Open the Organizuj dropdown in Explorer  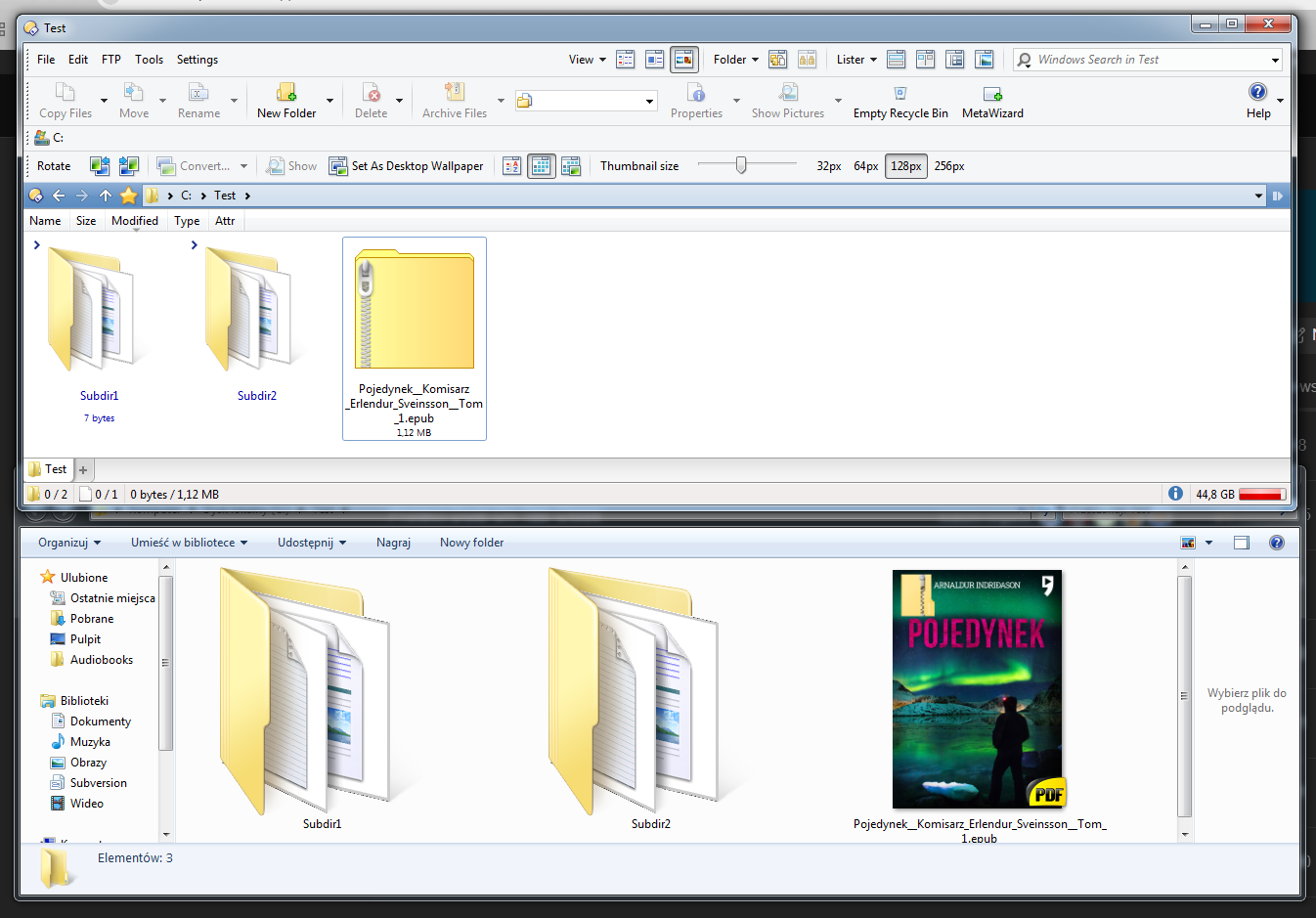click(69, 543)
